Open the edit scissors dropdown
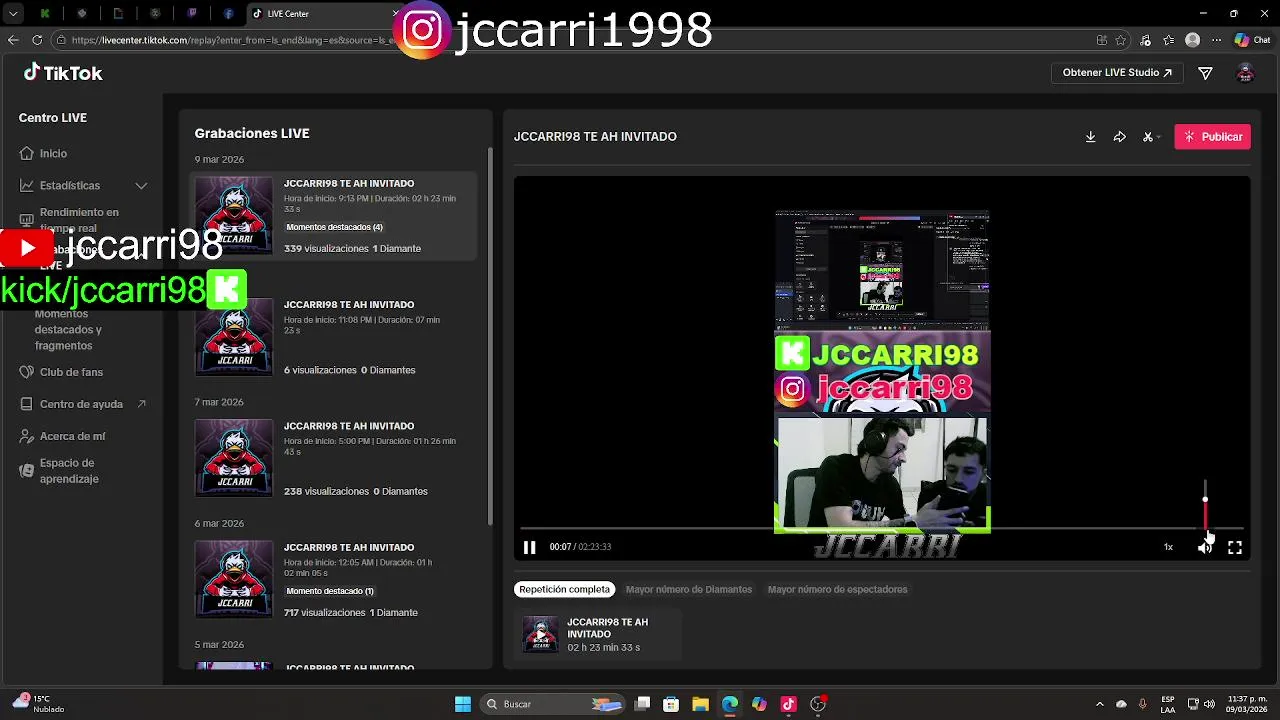This screenshot has width=1280, height=720. [x=1151, y=137]
